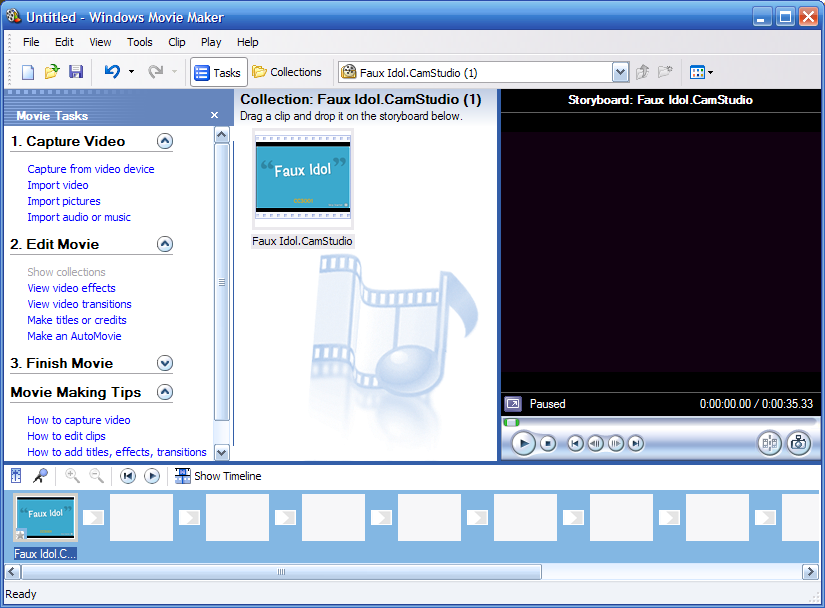
Task: Go up one collection level
Action: tap(642, 72)
